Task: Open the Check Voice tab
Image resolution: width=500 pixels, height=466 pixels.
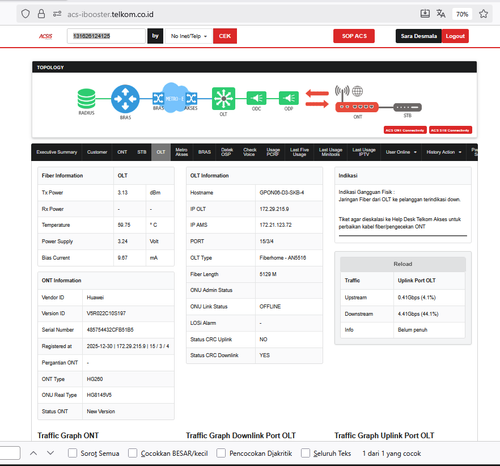Action: [x=249, y=152]
